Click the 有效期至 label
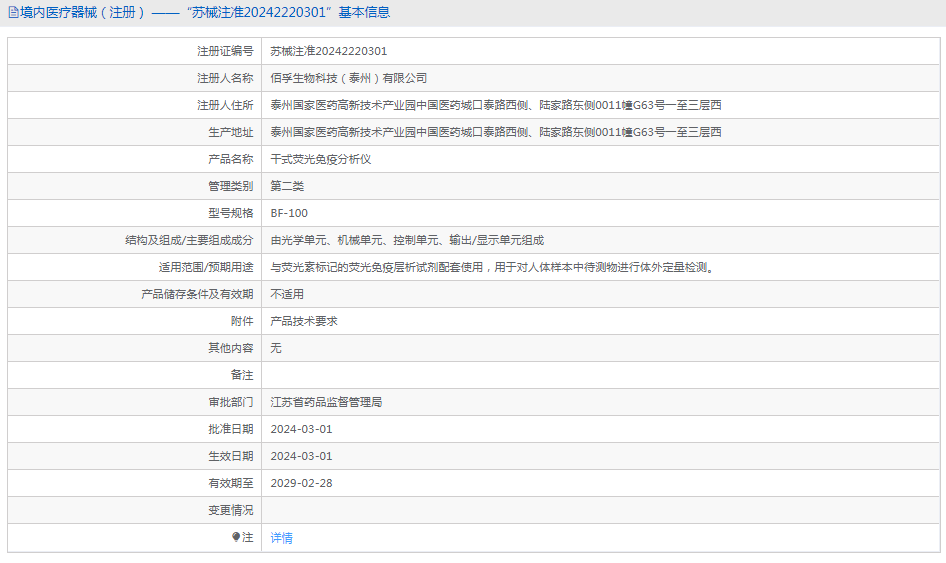946x563 pixels. [230, 483]
